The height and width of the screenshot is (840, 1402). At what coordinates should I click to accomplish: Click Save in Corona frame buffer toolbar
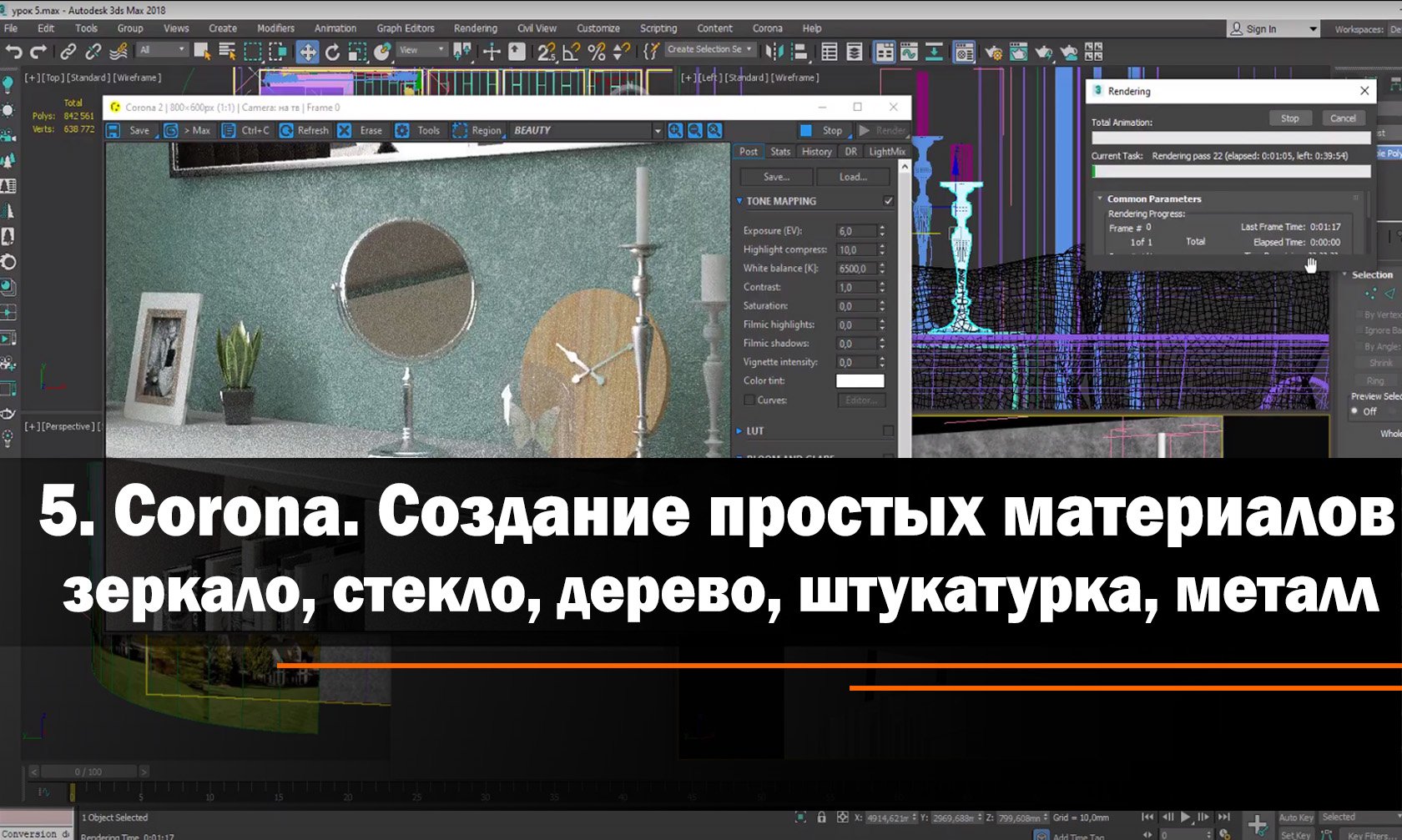[130, 130]
